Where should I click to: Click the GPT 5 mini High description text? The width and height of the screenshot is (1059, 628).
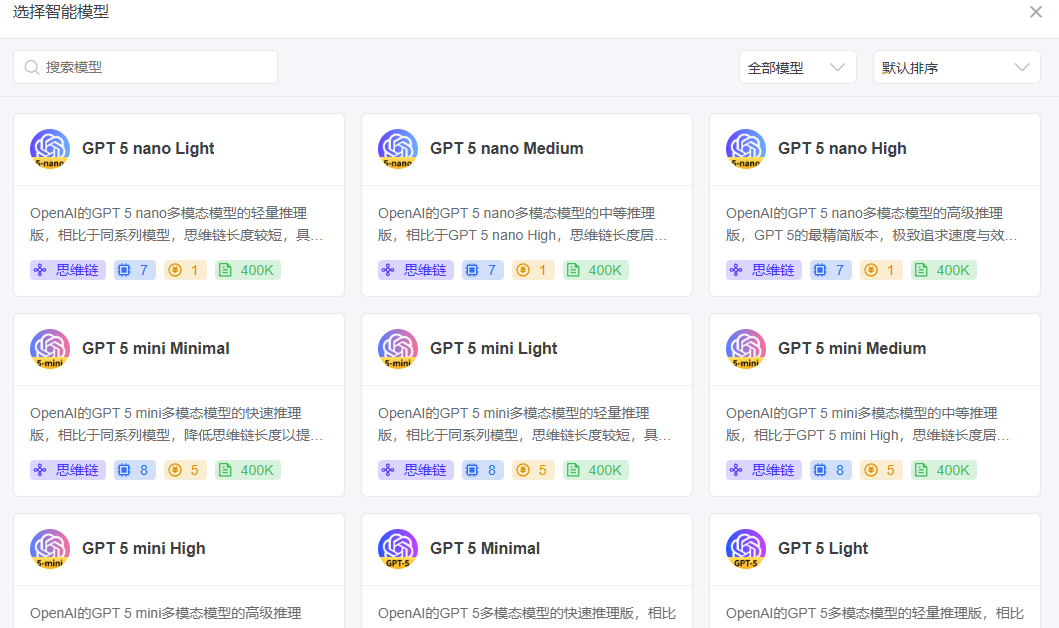pos(165,613)
